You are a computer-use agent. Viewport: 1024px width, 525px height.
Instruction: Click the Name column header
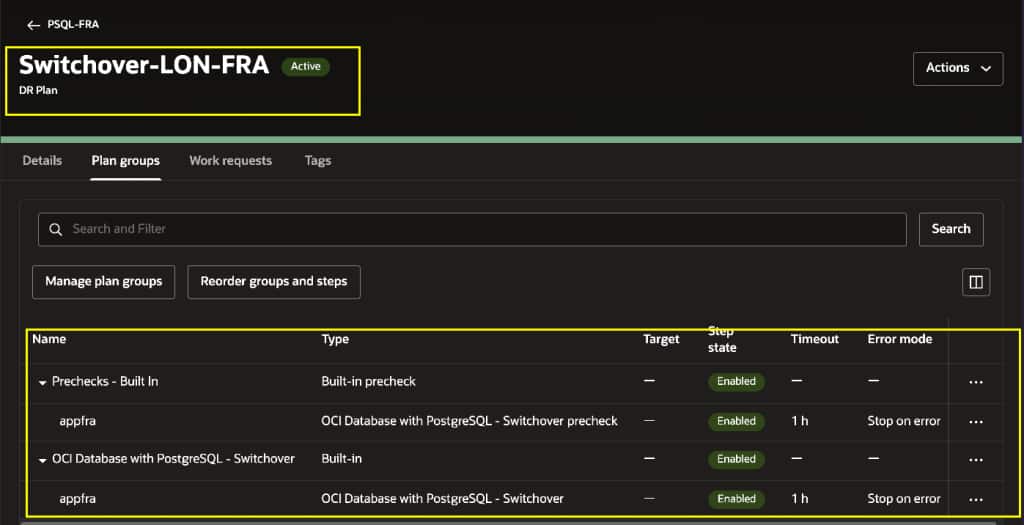[49, 339]
